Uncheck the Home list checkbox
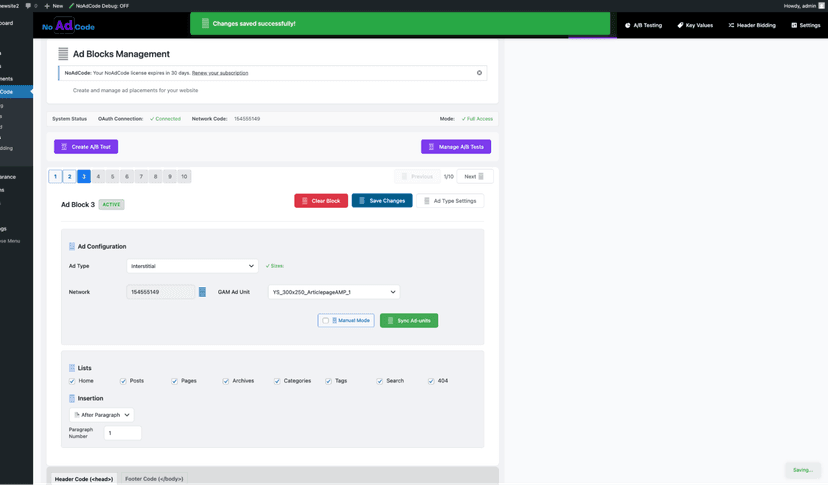Viewport: 828px width, 485px height. tap(72, 381)
